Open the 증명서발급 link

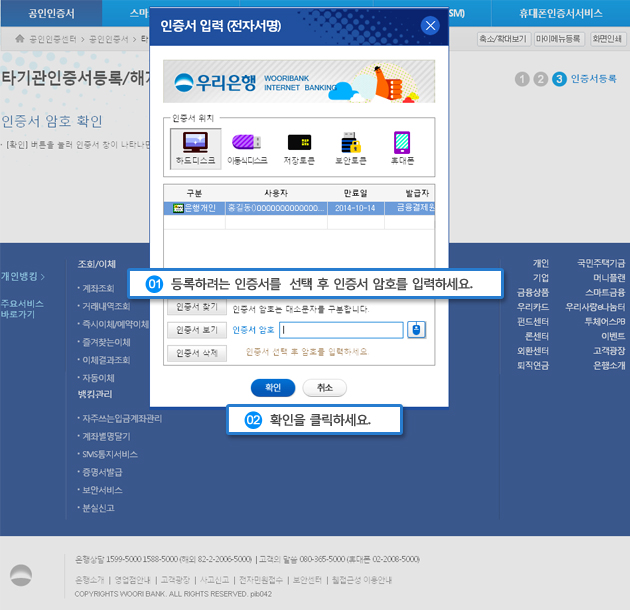tap(102, 472)
